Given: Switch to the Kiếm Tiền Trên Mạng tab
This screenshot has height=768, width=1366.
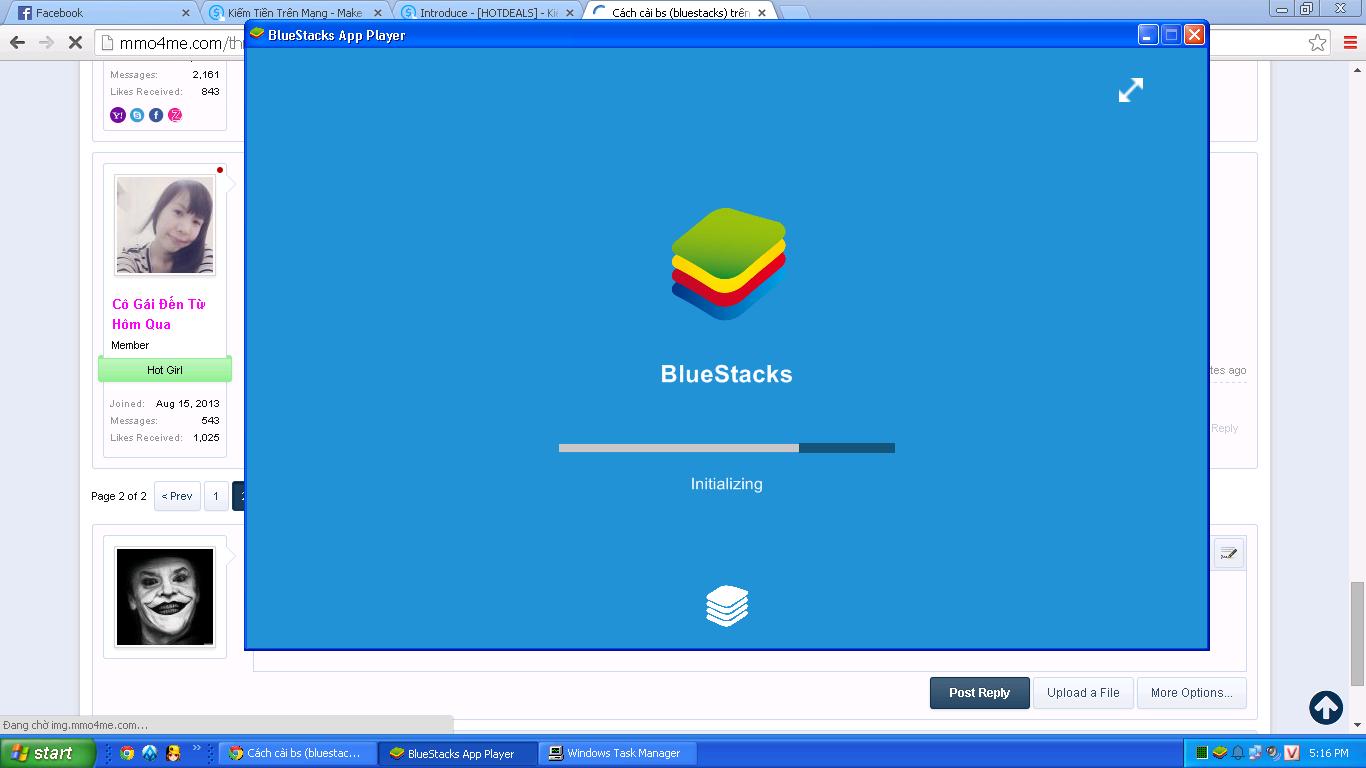Looking at the screenshot, I should pos(296,13).
